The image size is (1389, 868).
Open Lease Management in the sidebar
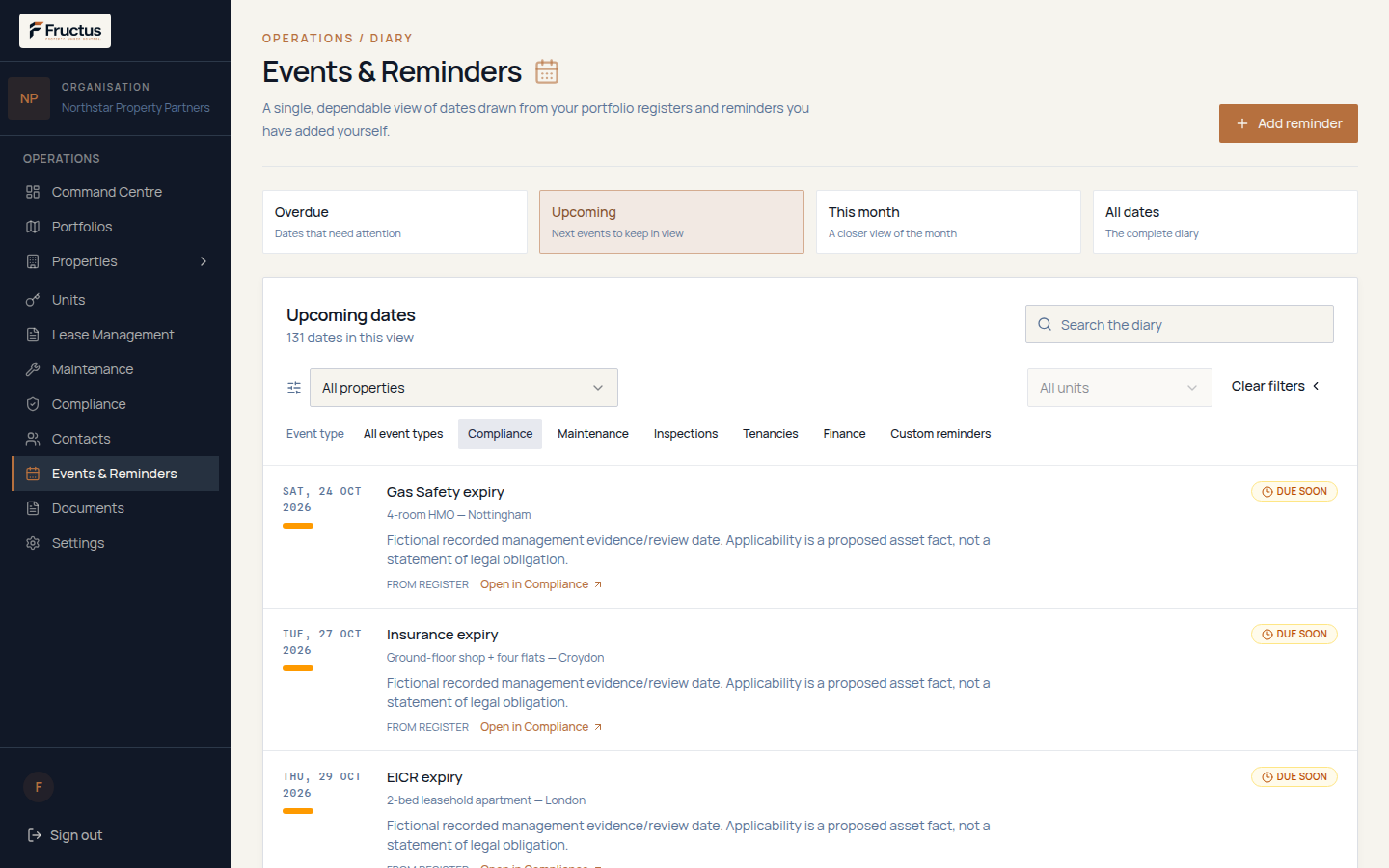pos(115,335)
